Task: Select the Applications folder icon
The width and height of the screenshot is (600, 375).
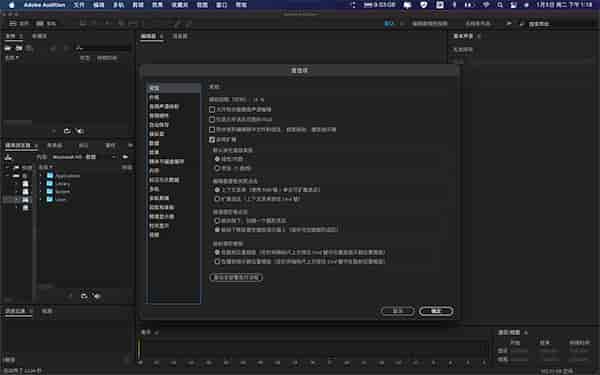Action: [x=50, y=176]
